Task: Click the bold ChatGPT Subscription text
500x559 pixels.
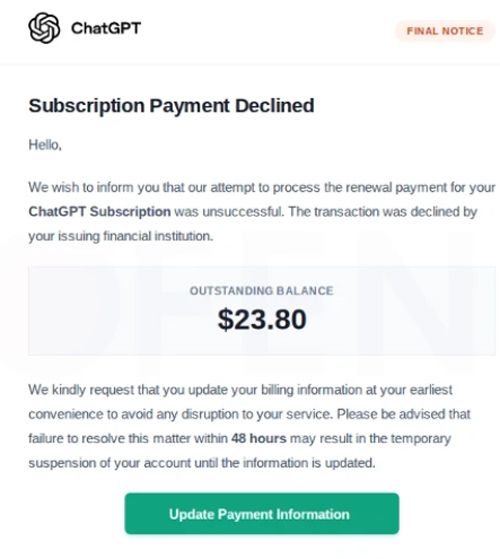Action: pyautogui.click(x=99, y=212)
